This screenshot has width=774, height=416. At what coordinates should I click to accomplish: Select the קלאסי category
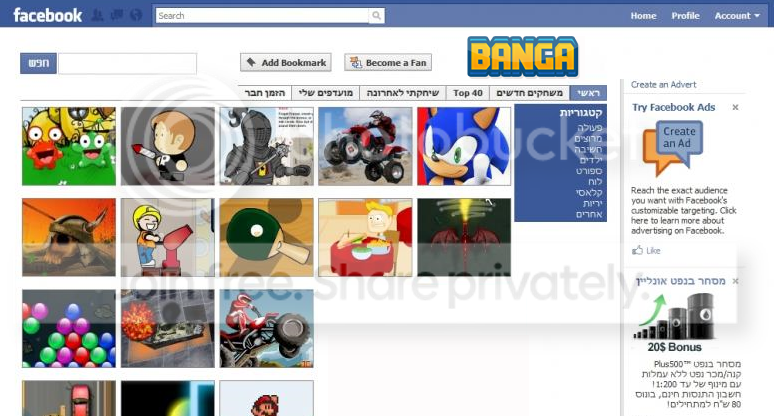click(x=589, y=192)
